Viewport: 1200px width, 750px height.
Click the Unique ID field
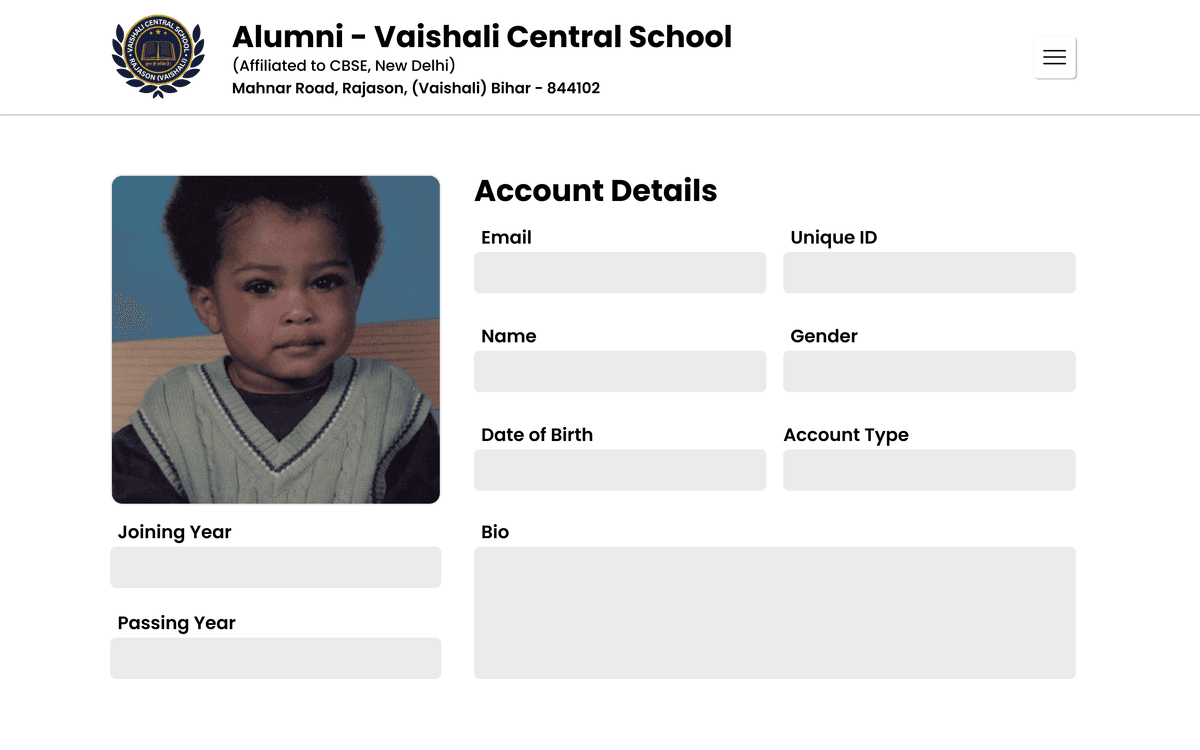pyautogui.click(x=929, y=273)
